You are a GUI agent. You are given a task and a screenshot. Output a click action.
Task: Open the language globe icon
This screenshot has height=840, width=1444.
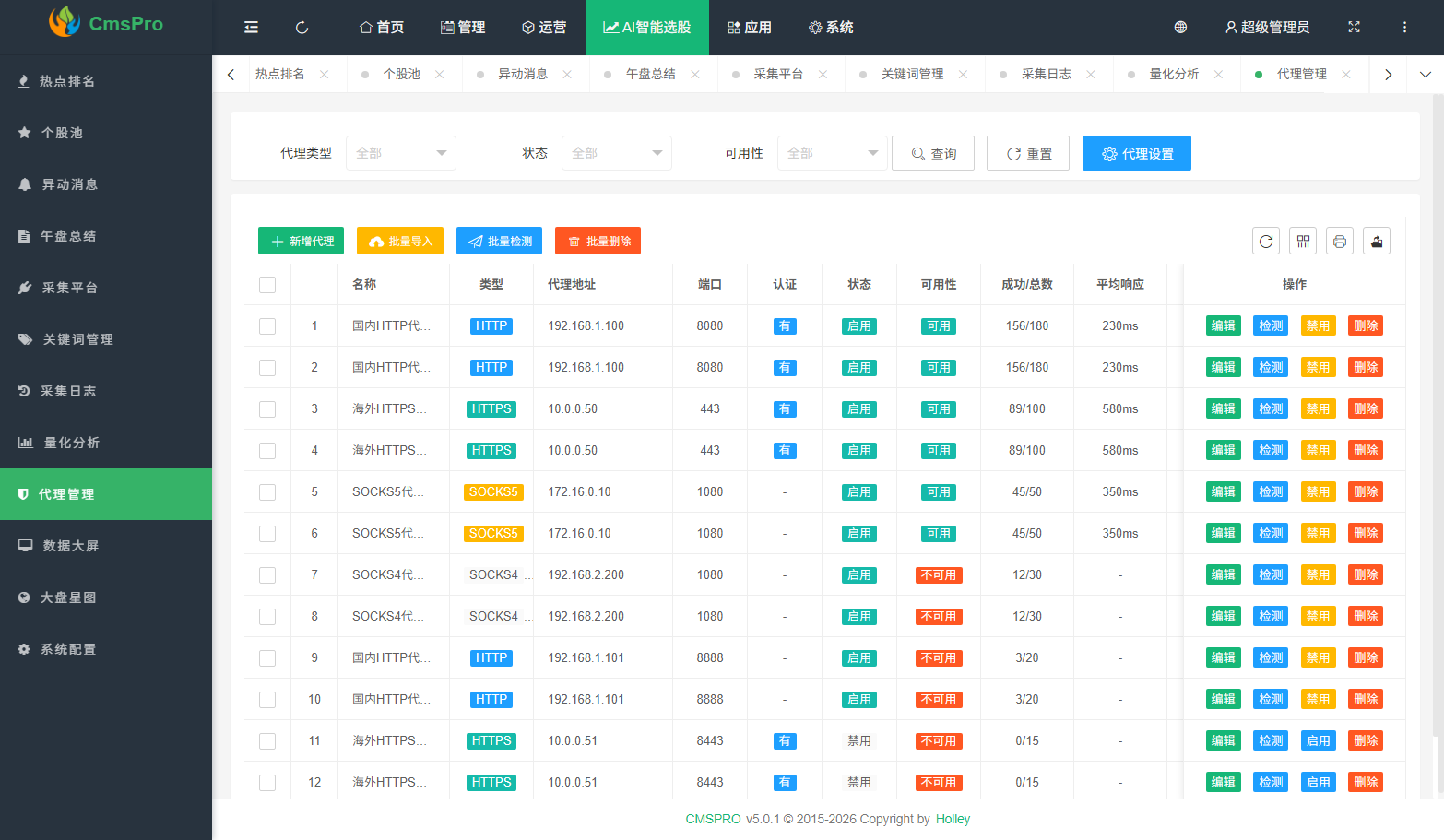[x=1180, y=28]
